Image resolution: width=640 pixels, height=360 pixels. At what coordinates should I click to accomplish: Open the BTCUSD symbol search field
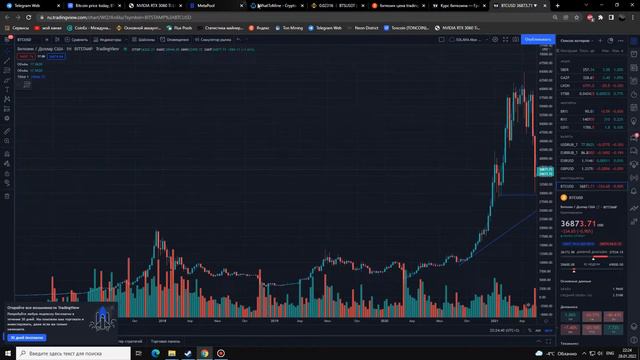(24, 40)
